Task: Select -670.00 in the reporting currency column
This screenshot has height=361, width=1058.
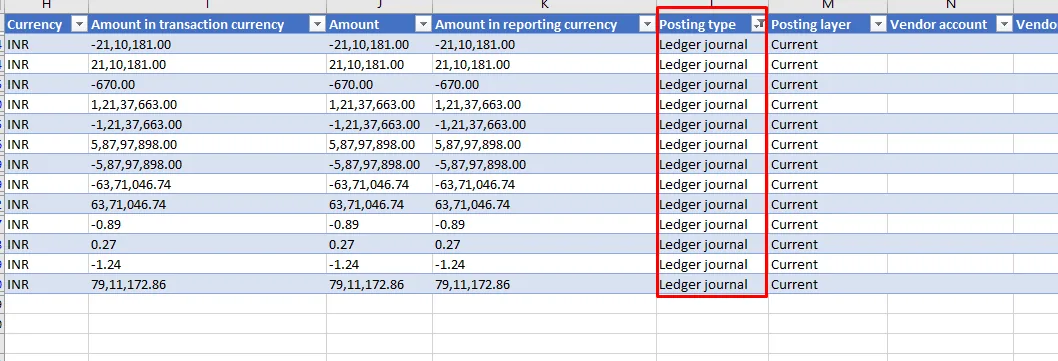Action: tap(545, 84)
